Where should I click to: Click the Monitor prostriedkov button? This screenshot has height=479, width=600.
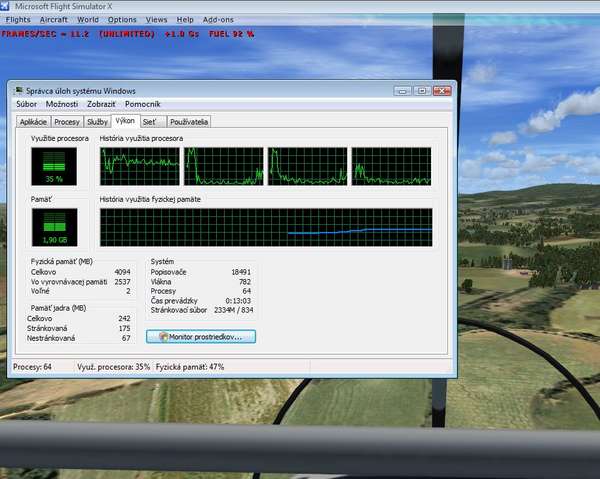(201, 337)
